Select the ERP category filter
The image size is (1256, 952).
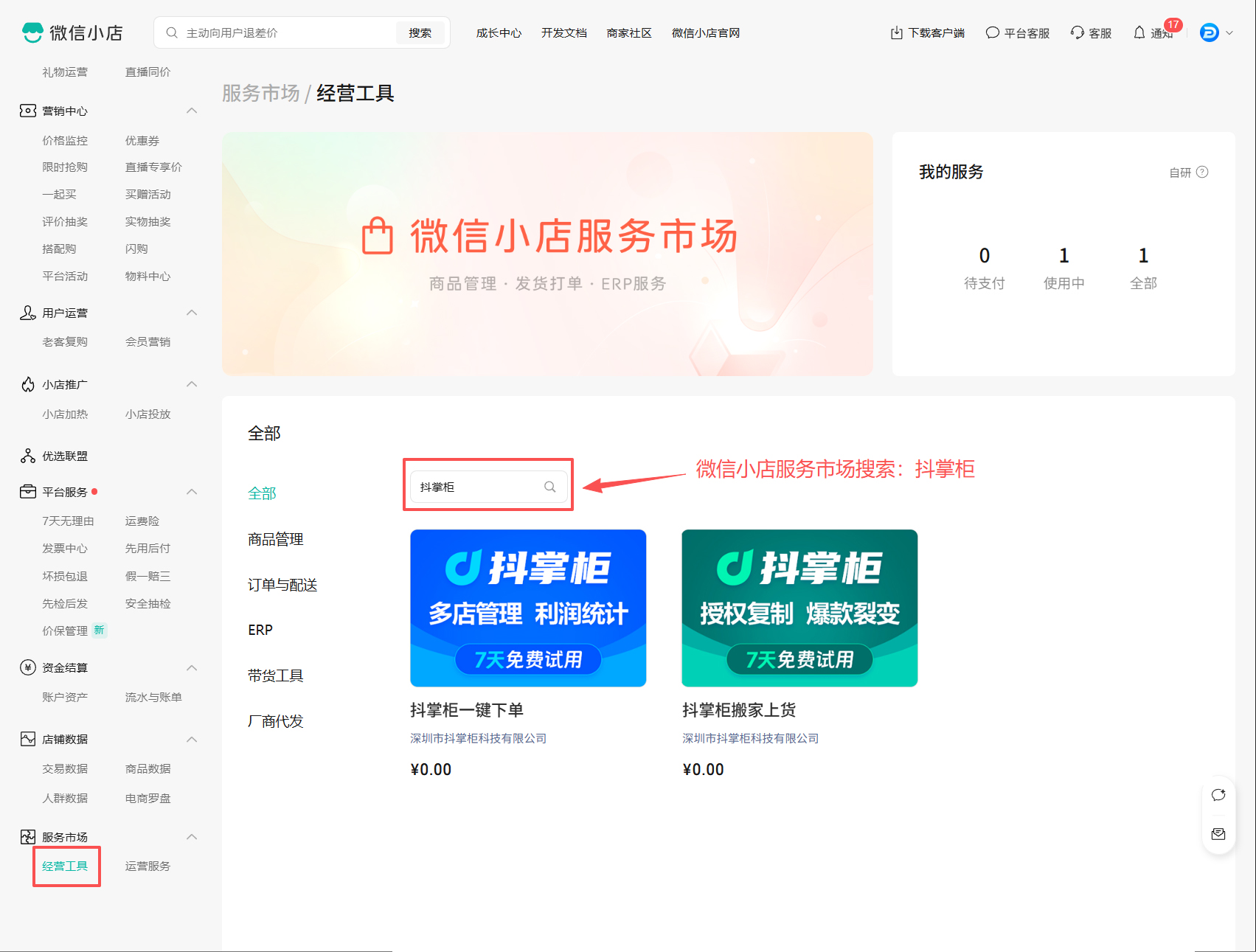pyautogui.click(x=260, y=630)
